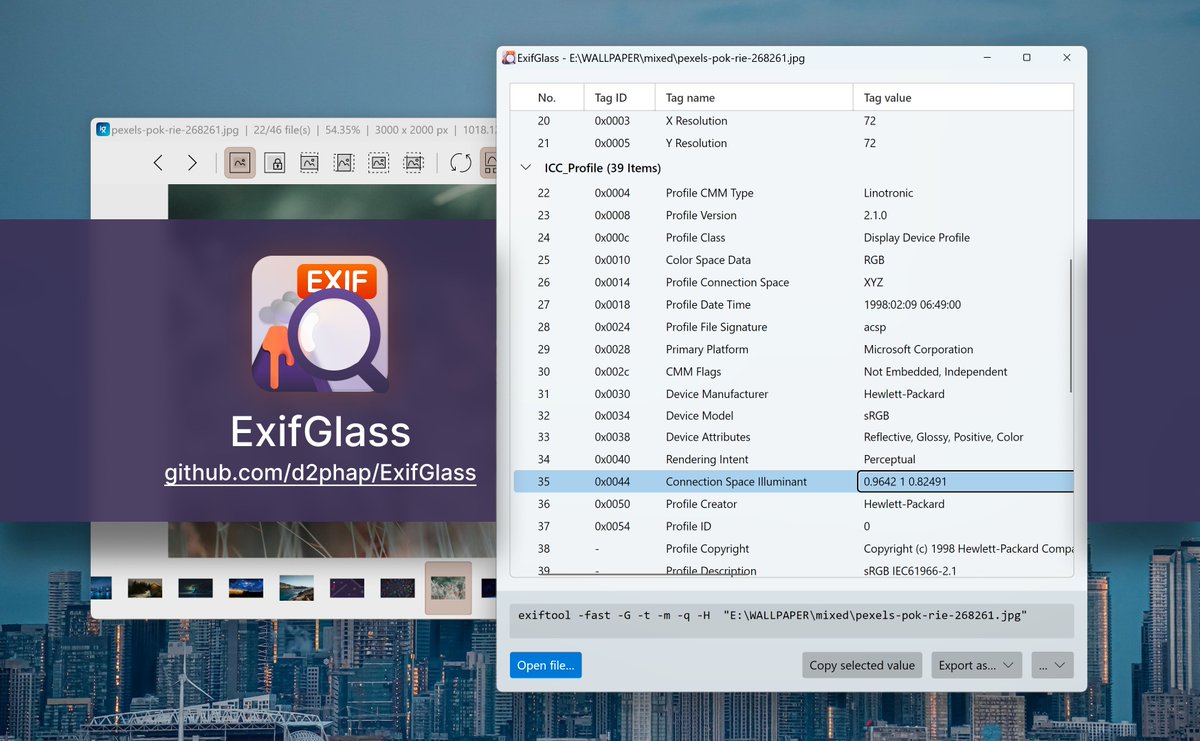The image size is (1200, 741).
Task: Click "Microsoft Corporation" value
Action: pyautogui.click(x=918, y=349)
